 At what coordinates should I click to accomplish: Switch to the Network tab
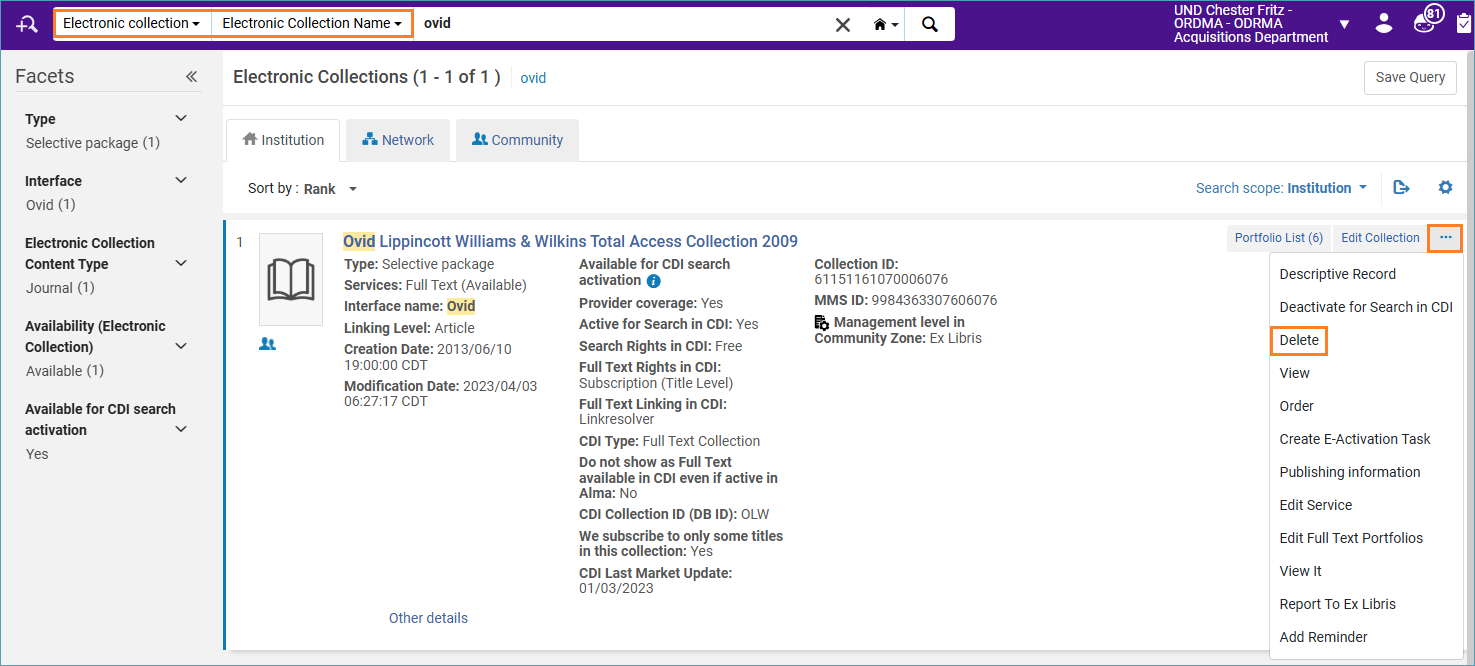(398, 140)
